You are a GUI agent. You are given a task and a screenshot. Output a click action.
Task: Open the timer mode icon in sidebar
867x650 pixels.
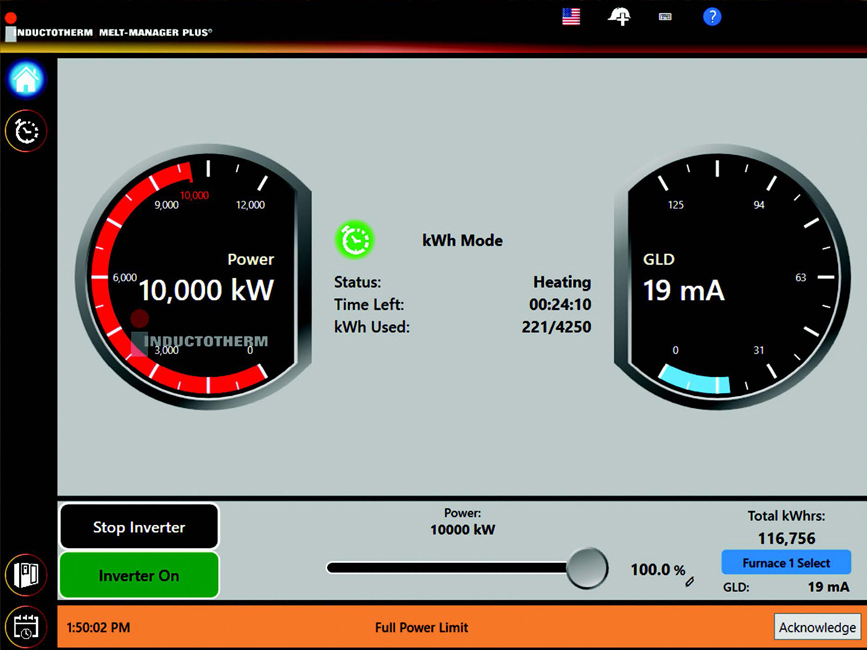[x=26, y=131]
